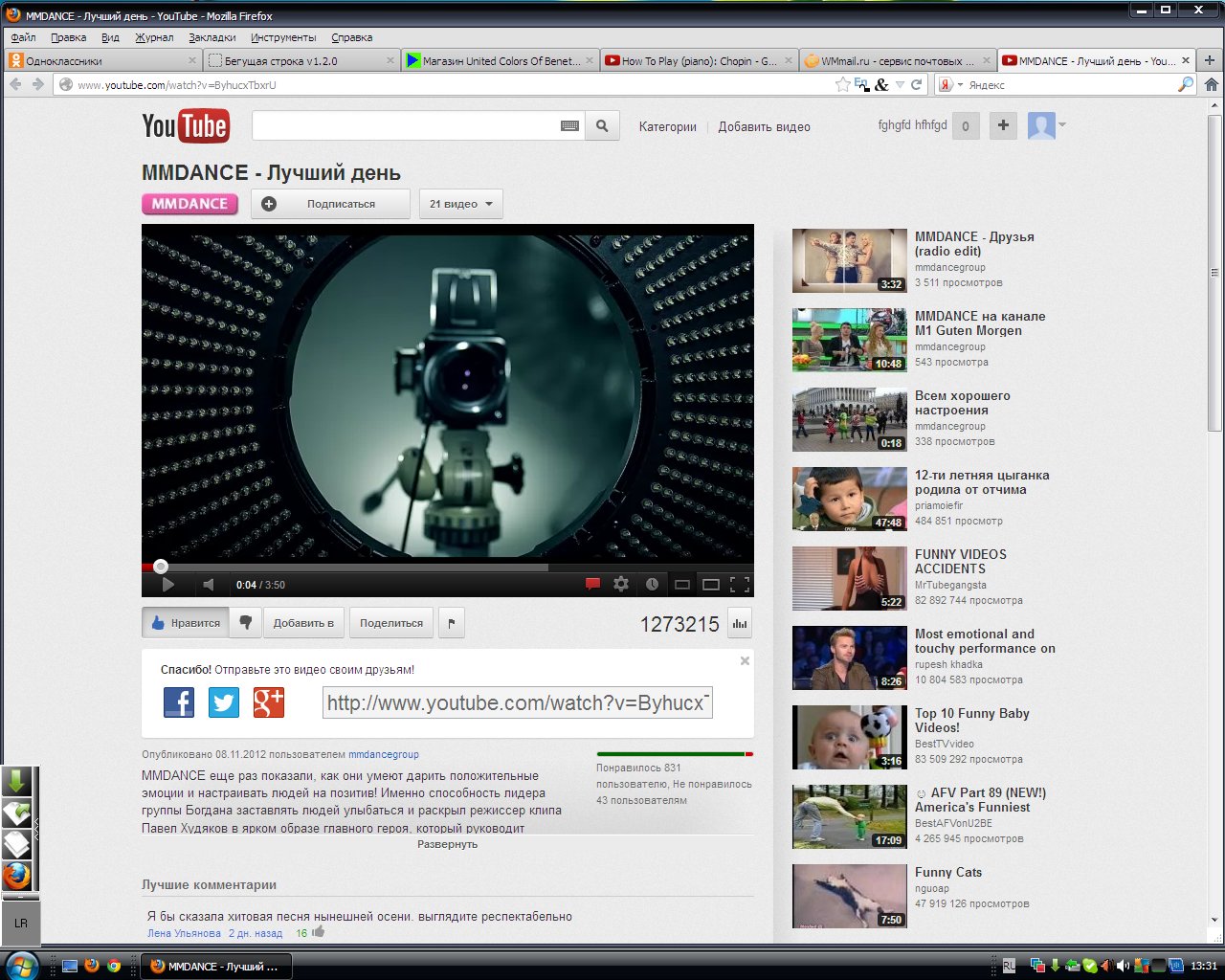Open Добавить видео link

click(x=764, y=126)
